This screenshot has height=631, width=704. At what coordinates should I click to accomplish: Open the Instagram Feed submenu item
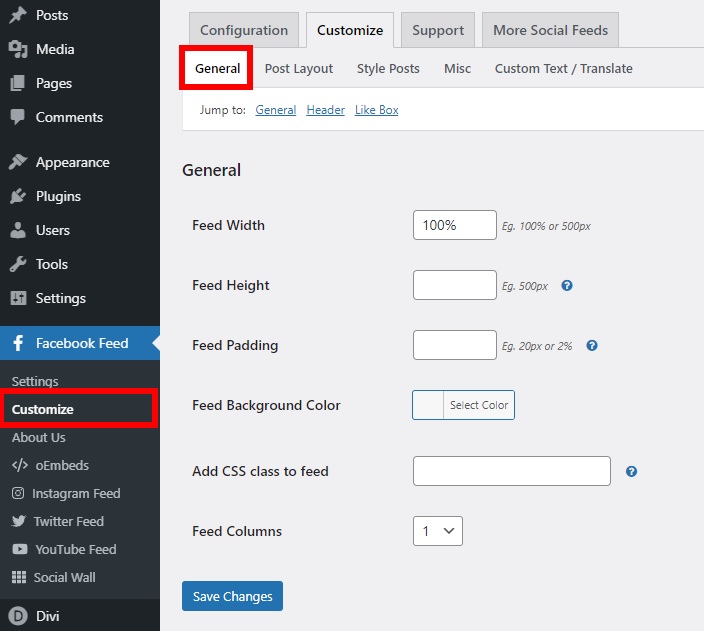[x=76, y=493]
